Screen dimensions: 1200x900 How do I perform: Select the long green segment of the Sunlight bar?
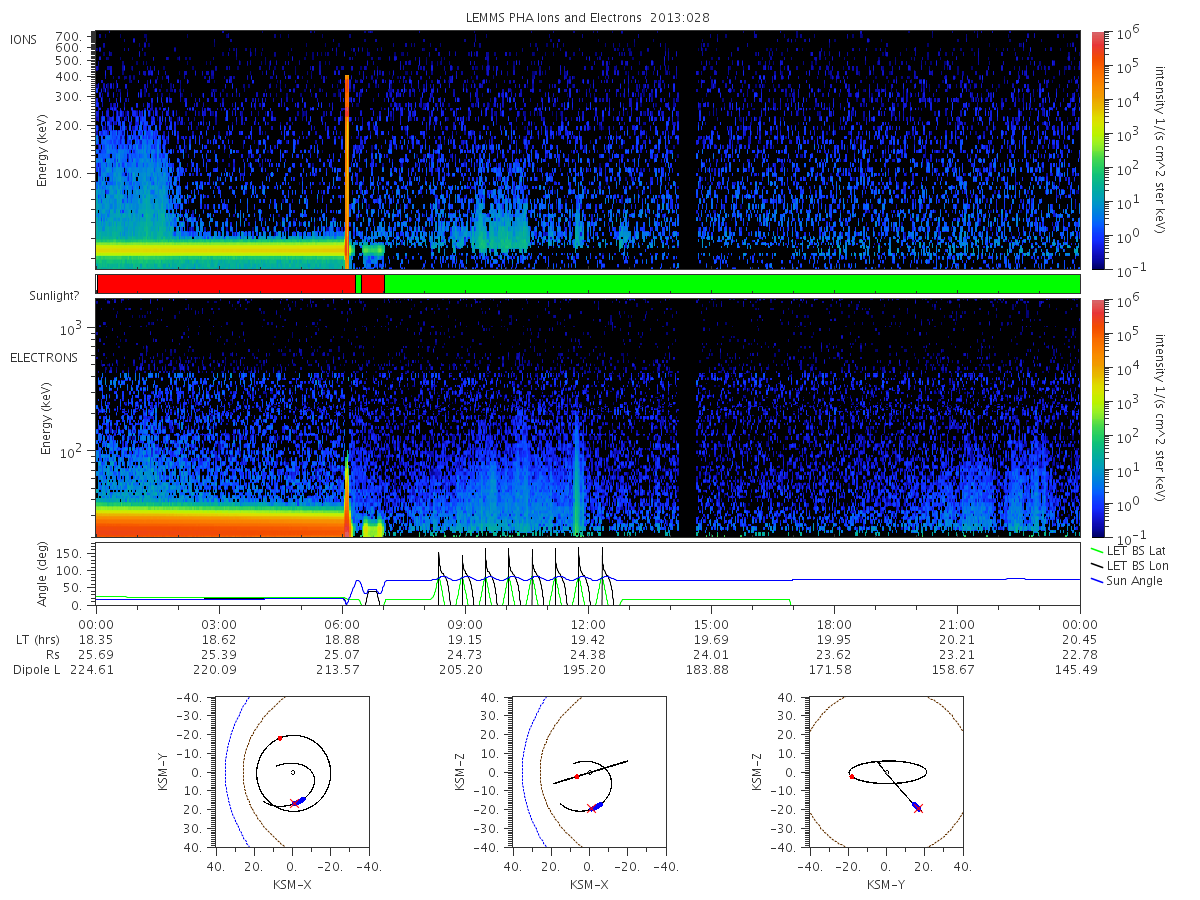[x=732, y=284]
